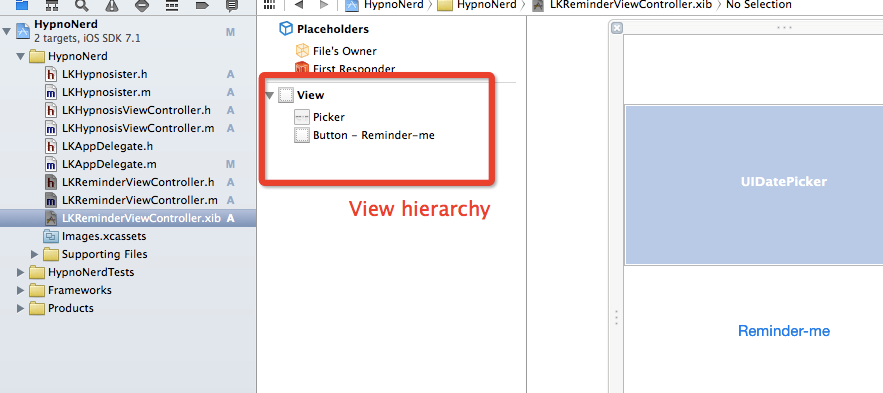Expand the HypnoNerdTests group

(21, 273)
